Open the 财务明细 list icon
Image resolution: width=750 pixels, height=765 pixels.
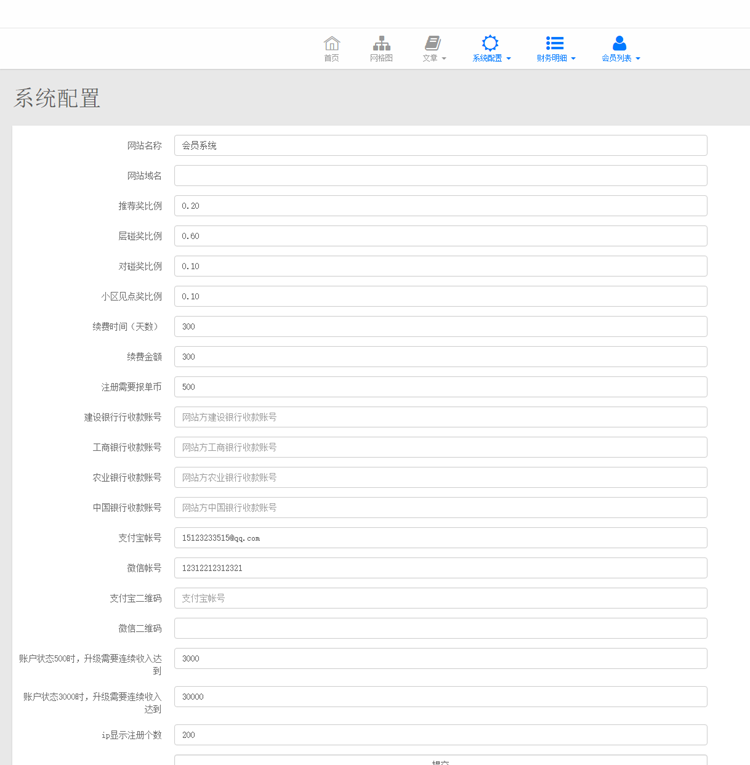click(x=555, y=43)
